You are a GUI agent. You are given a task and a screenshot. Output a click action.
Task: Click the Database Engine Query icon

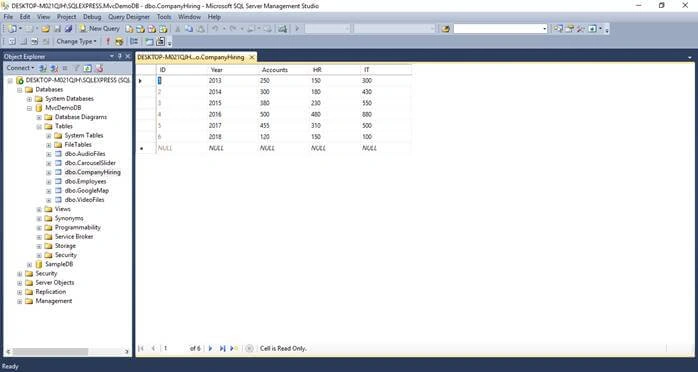coord(129,28)
